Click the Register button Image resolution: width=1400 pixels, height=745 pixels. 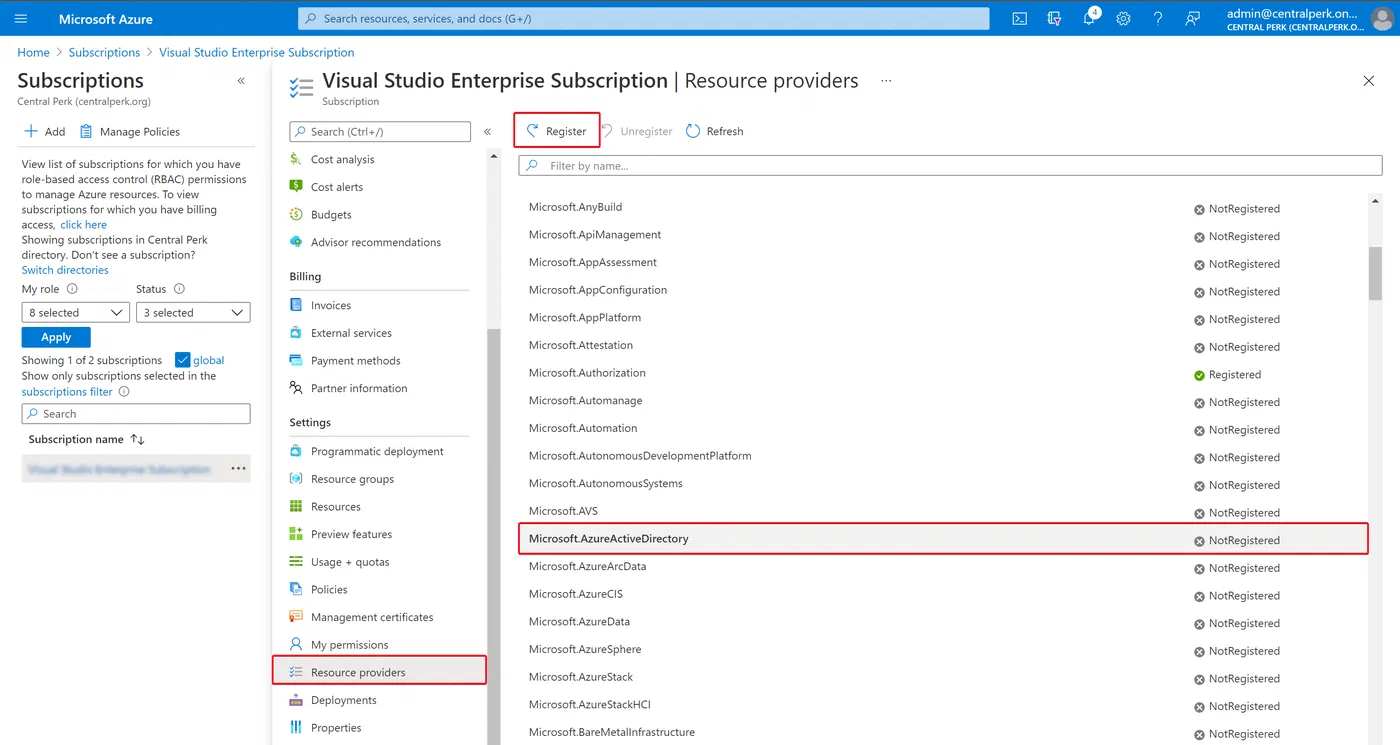(x=557, y=131)
